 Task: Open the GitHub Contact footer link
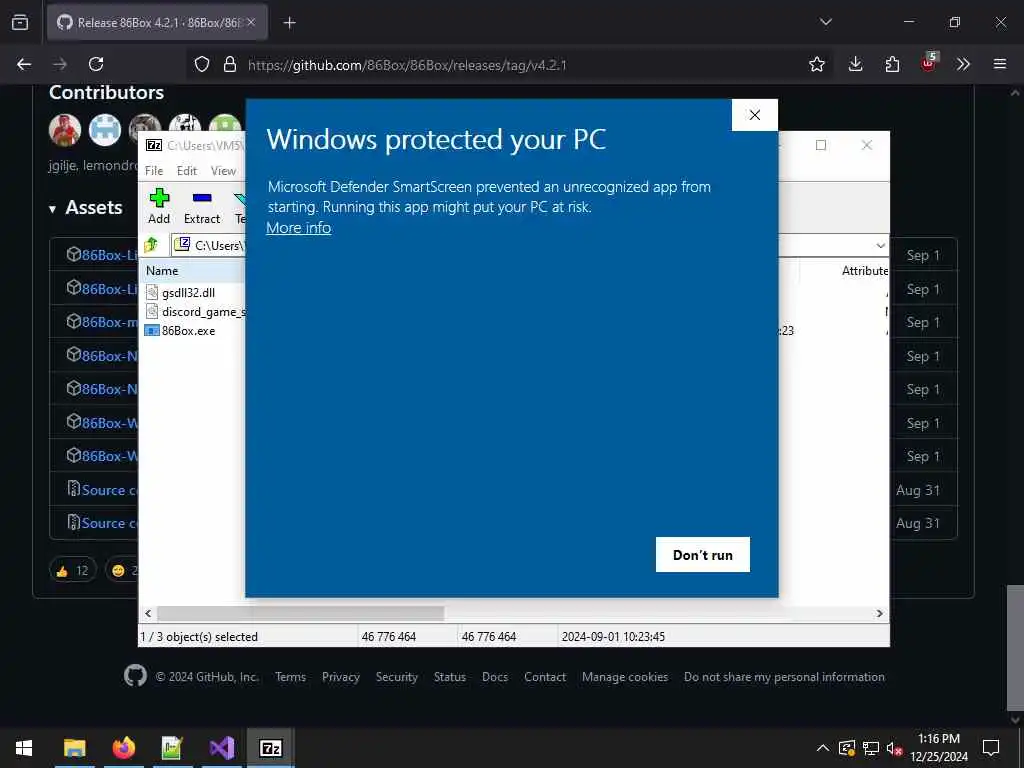545,677
